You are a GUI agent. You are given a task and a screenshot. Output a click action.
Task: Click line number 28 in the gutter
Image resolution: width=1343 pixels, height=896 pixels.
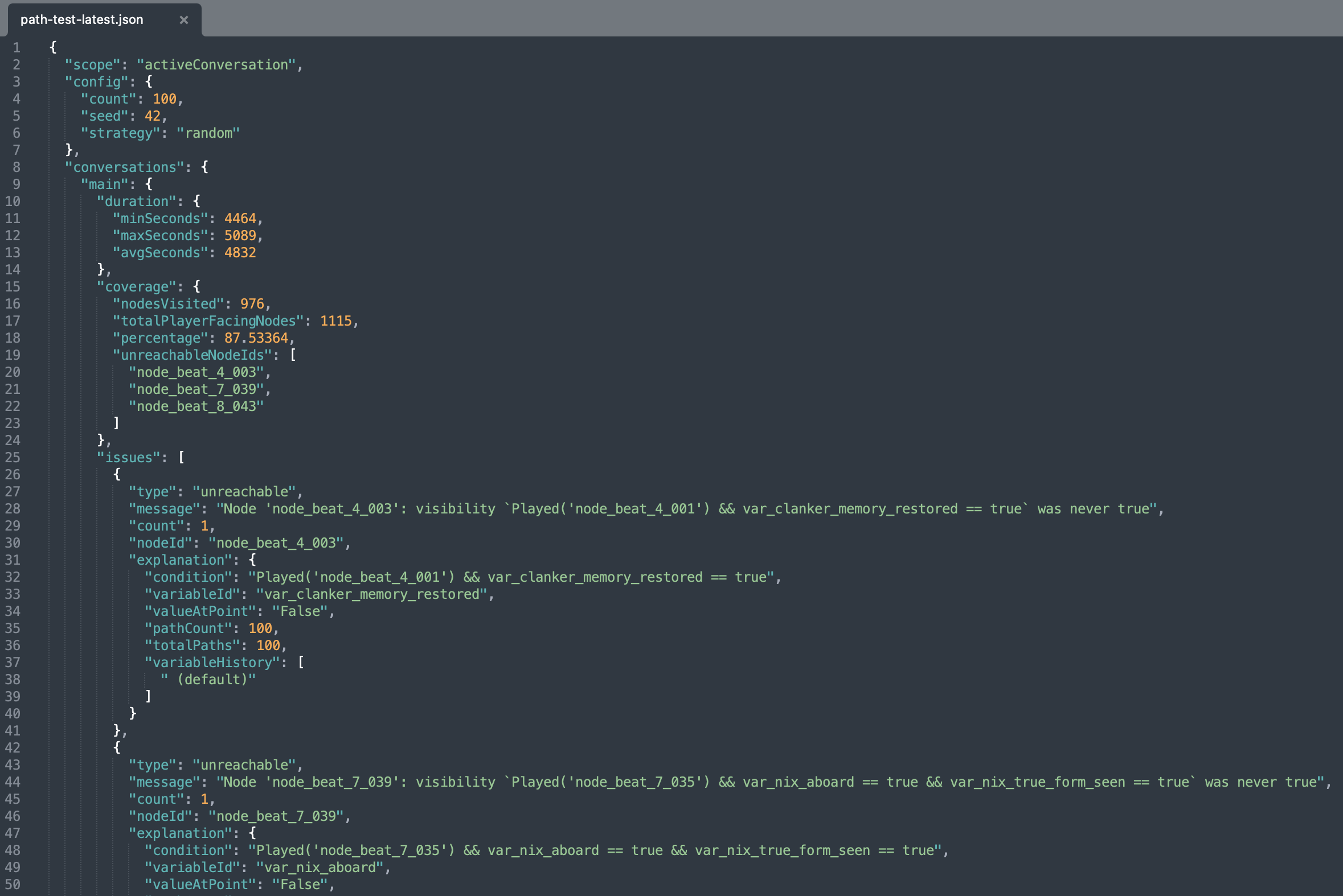(x=13, y=508)
